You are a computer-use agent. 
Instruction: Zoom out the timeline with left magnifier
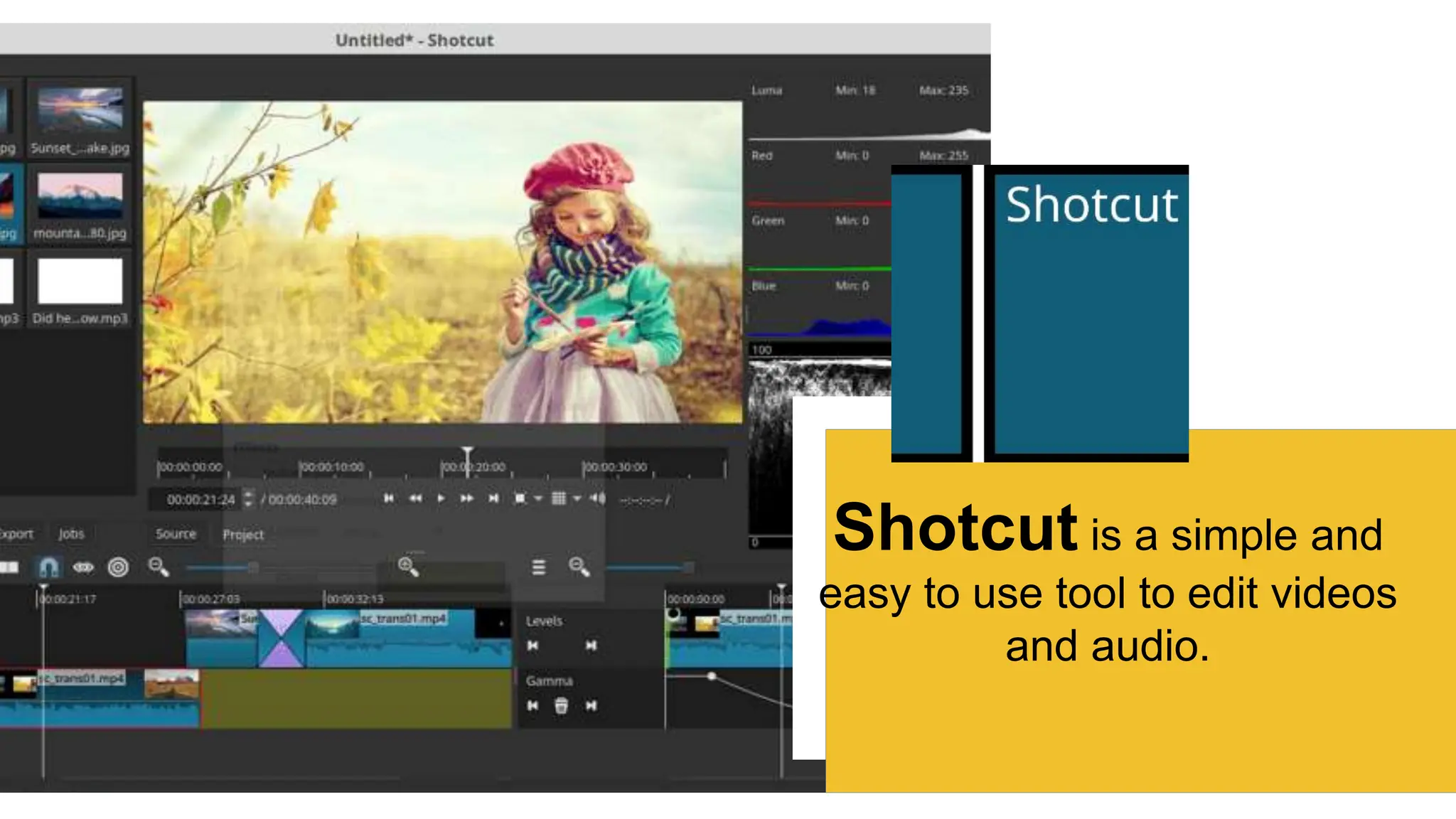[x=158, y=567]
